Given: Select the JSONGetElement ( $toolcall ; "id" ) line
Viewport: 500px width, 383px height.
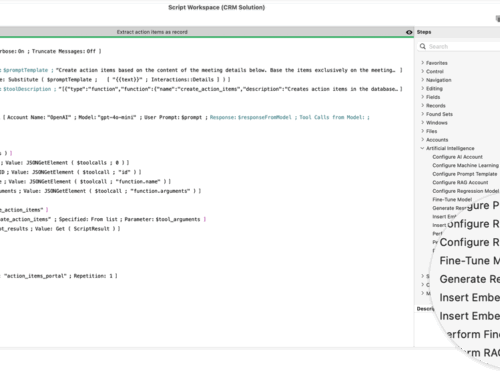Looking at the screenshot, I should pos(71,172).
